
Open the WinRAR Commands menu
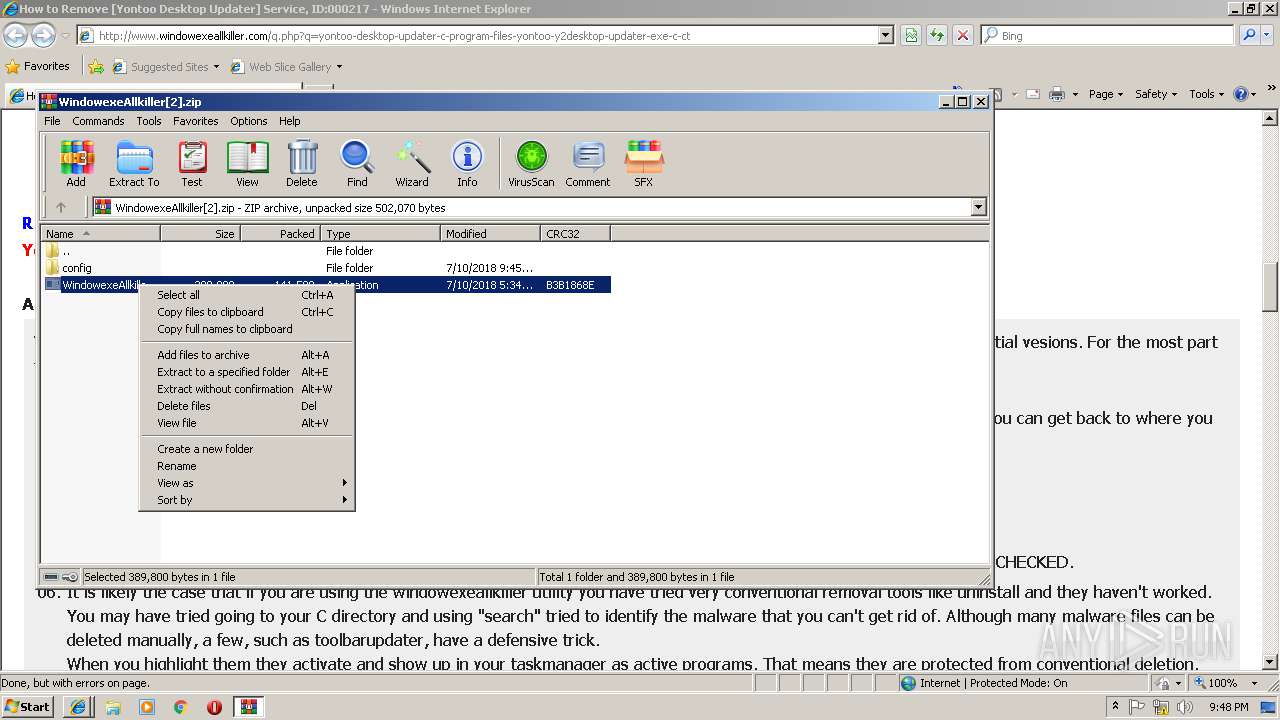(x=98, y=121)
